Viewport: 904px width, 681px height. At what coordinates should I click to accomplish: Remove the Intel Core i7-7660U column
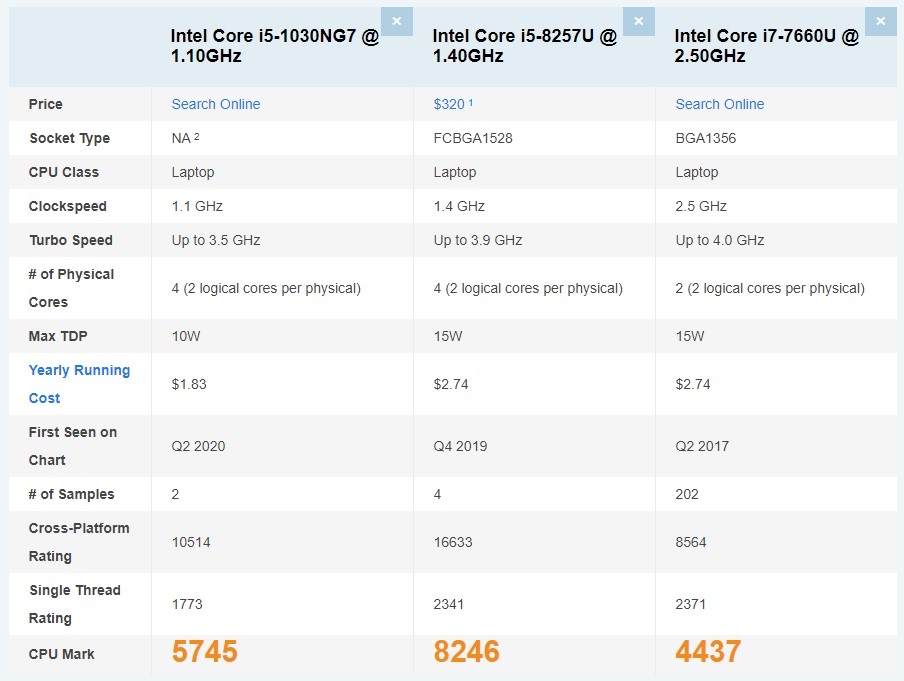(880, 20)
